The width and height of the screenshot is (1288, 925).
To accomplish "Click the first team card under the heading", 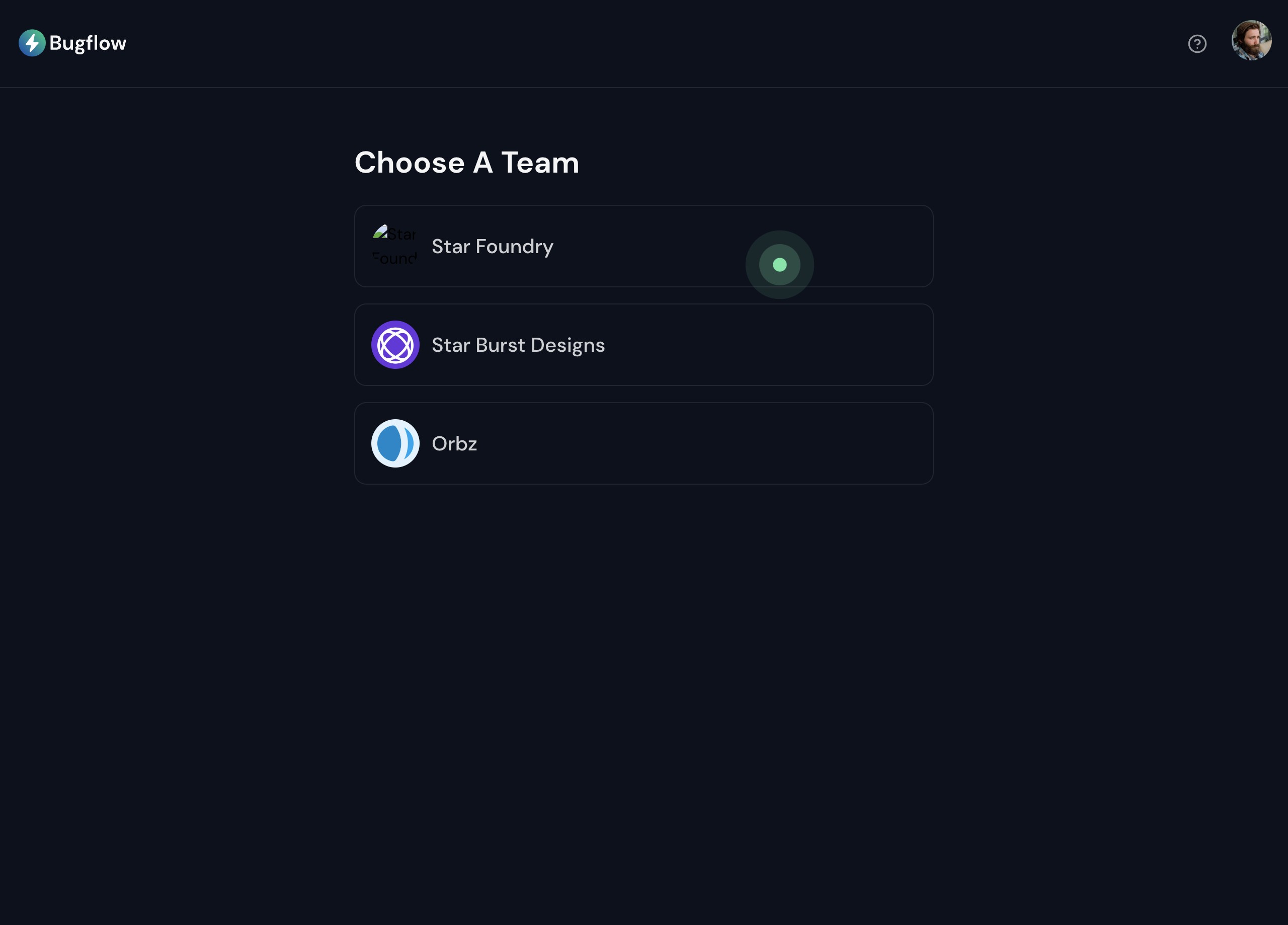I will click(x=643, y=246).
